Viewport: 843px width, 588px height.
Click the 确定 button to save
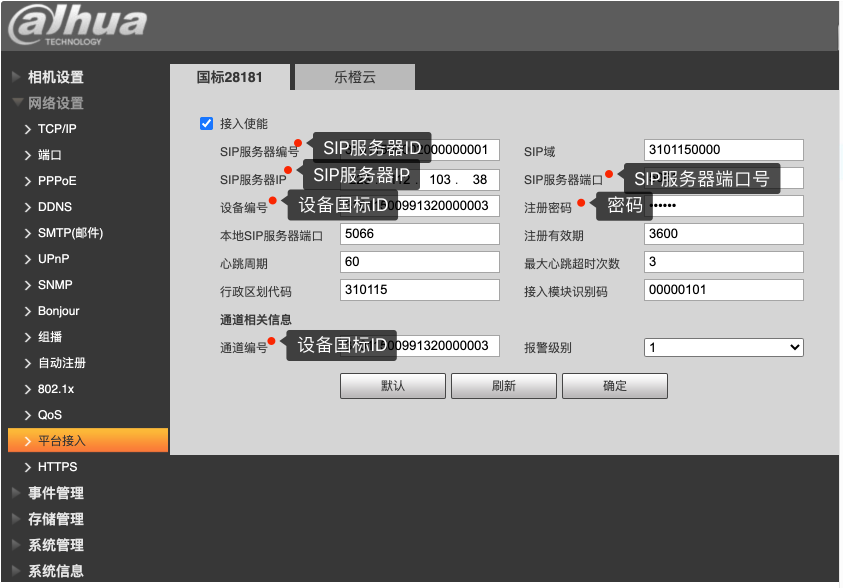click(615, 386)
